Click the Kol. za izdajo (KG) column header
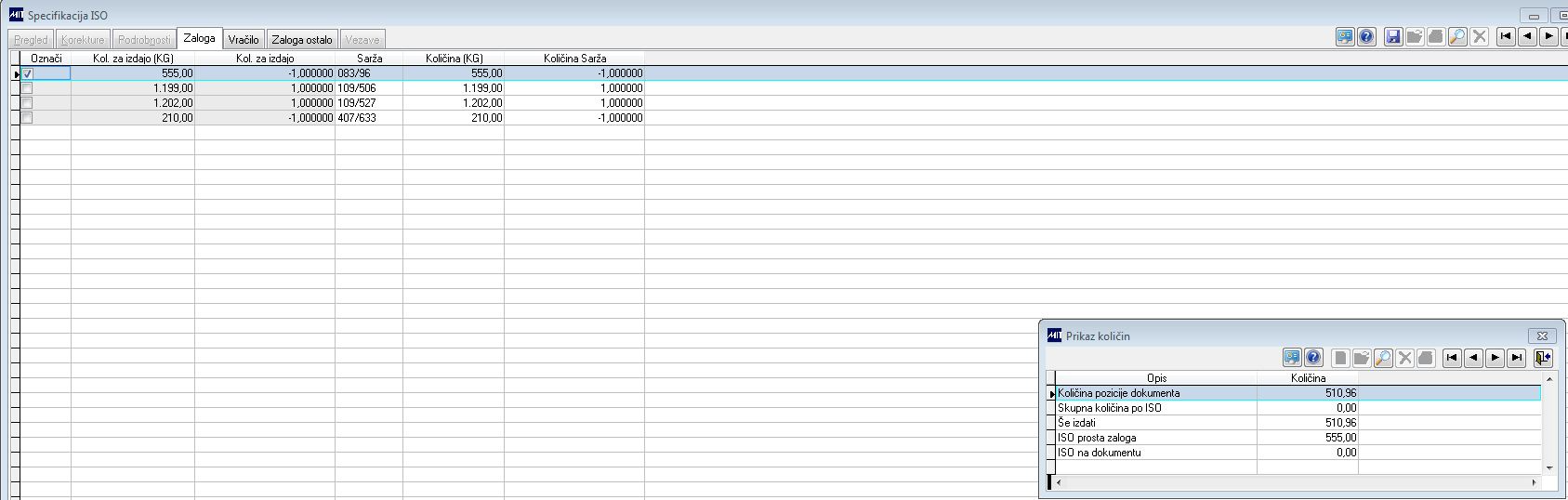This screenshot has width=1568, height=500. (x=133, y=58)
